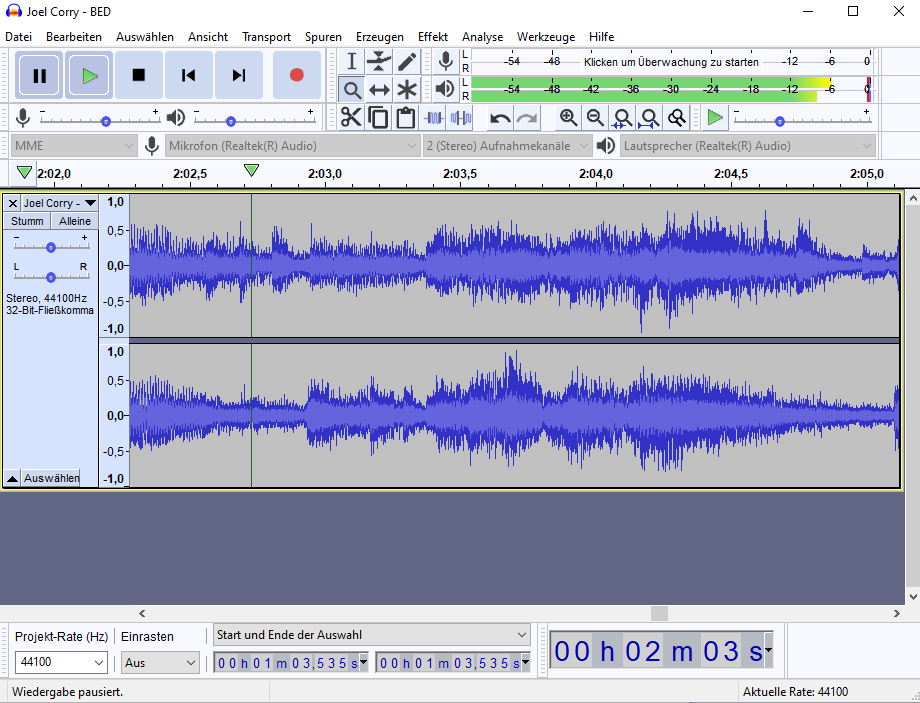Image resolution: width=920 pixels, height=703 pixels.
Task: Mute the track with Stumm button
Action: click(x=27, y=221)
